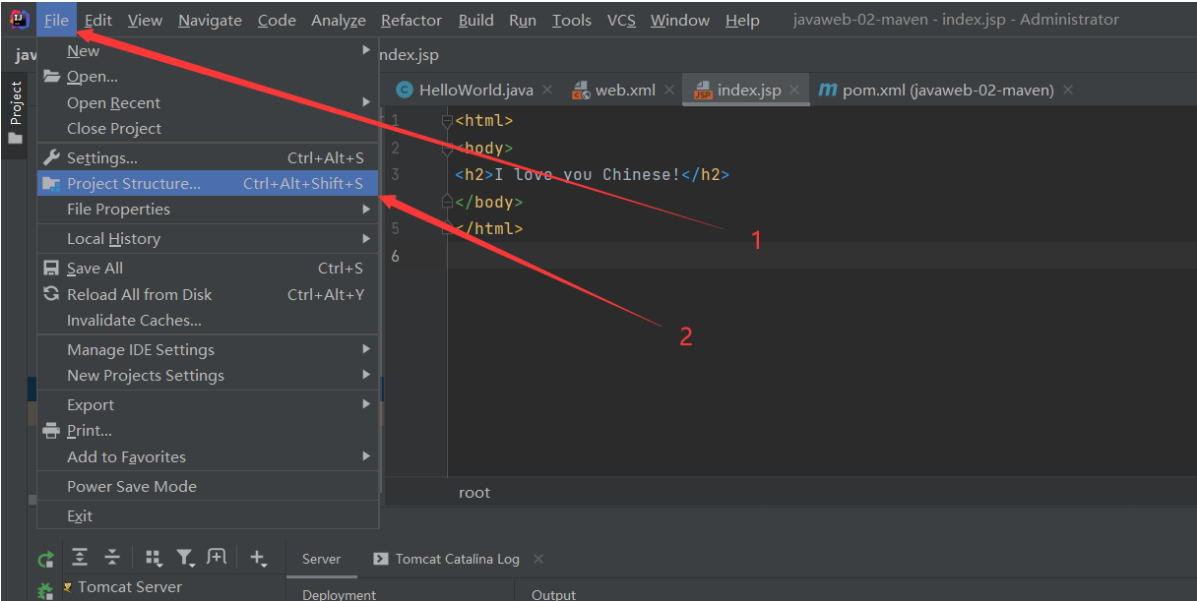Click the Open in New Tab icon
Image resolution: width=1197 pixels, height=601 pixels.
(217, 557)
